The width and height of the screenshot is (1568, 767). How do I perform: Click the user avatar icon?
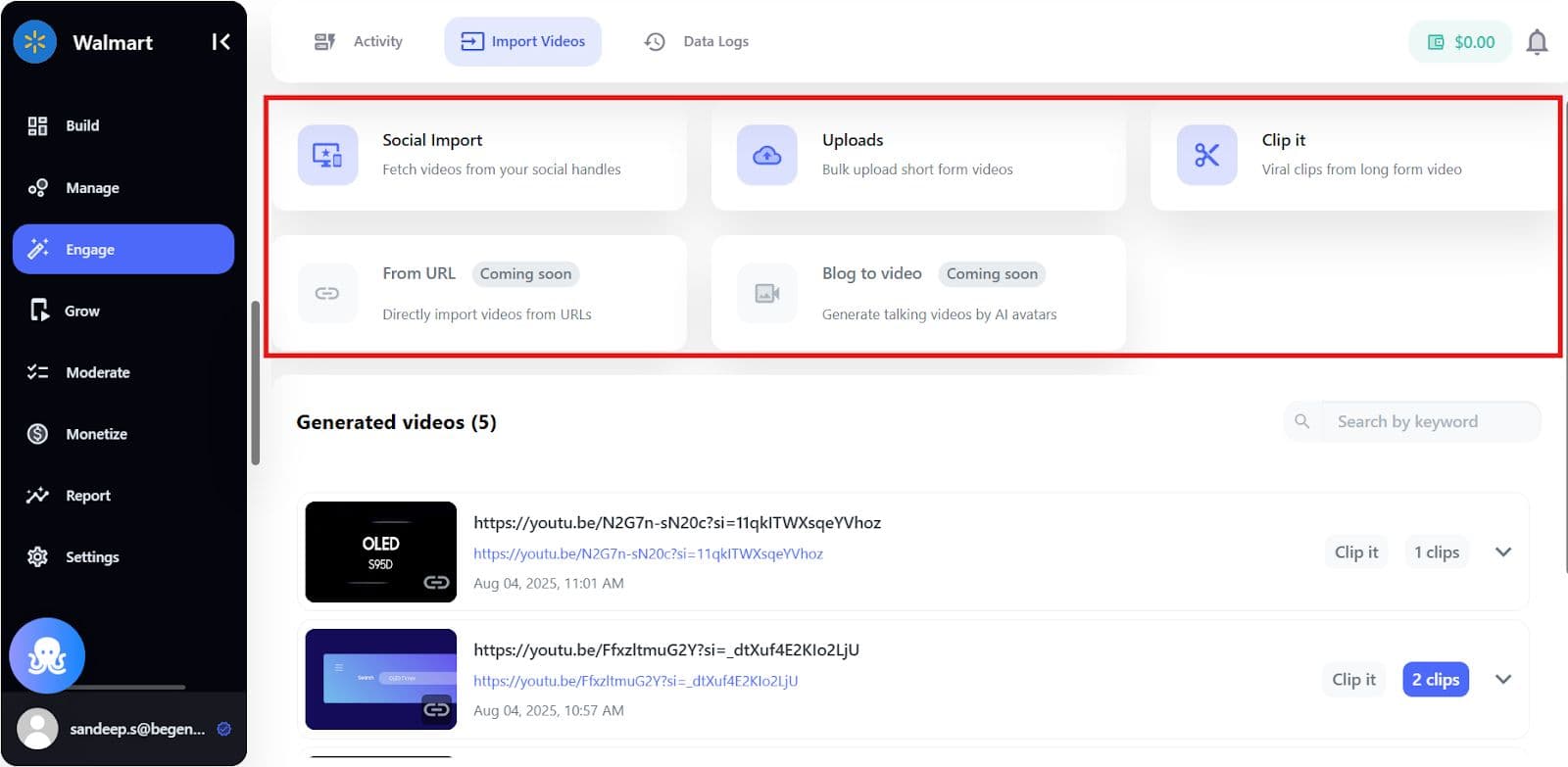click(x=38, y=729)
